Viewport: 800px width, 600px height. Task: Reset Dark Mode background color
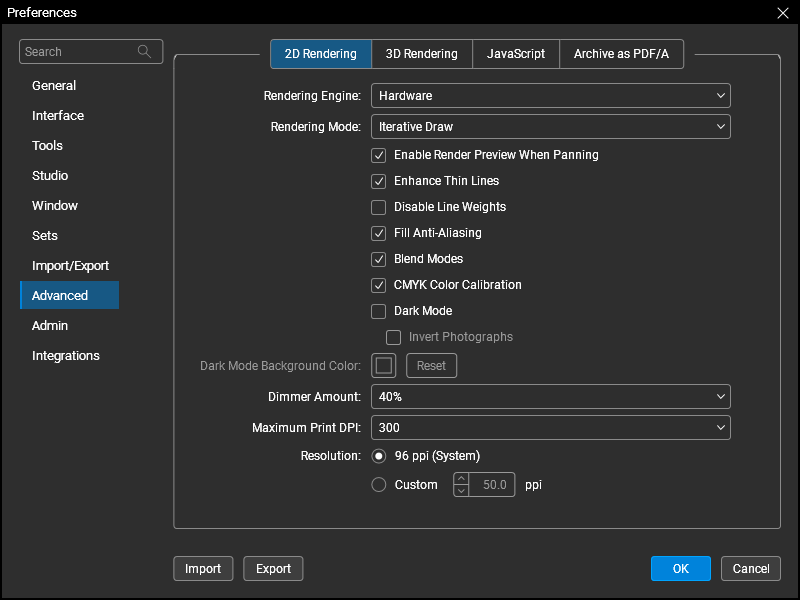point(431,366)
